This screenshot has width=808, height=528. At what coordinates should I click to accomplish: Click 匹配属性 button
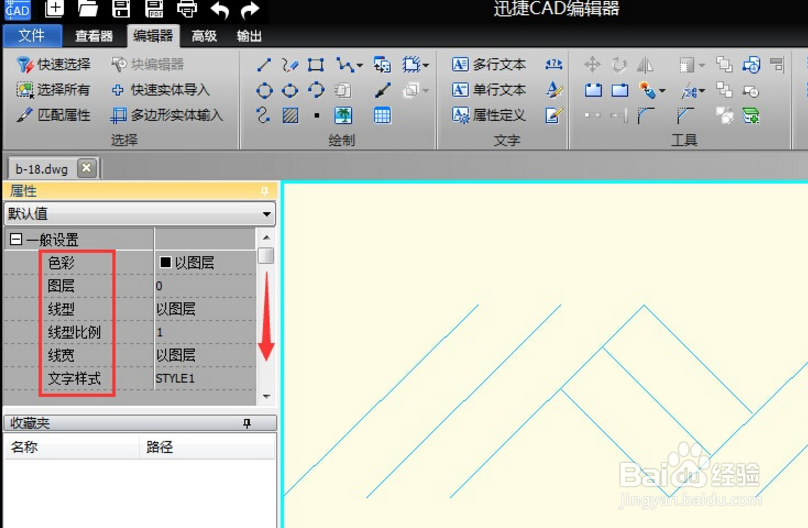53,114
